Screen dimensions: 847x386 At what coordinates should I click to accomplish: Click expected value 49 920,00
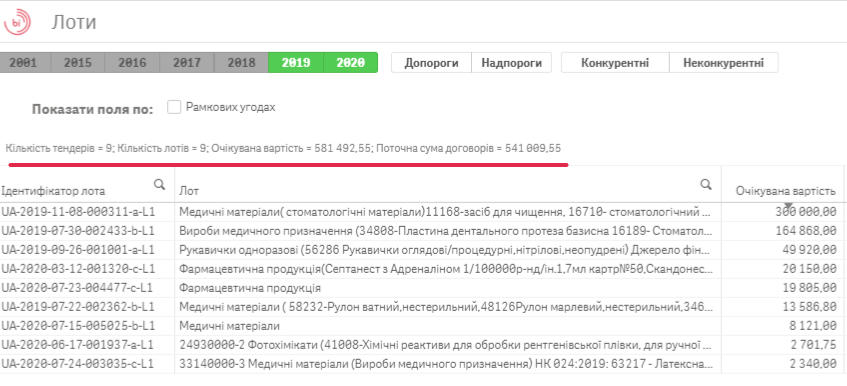coord(809,250)
